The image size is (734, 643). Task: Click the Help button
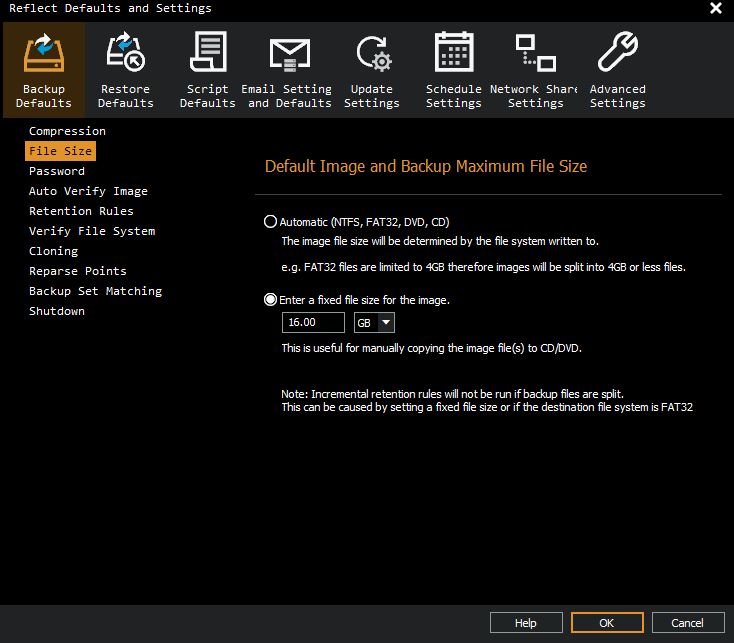tap(526, 623)
